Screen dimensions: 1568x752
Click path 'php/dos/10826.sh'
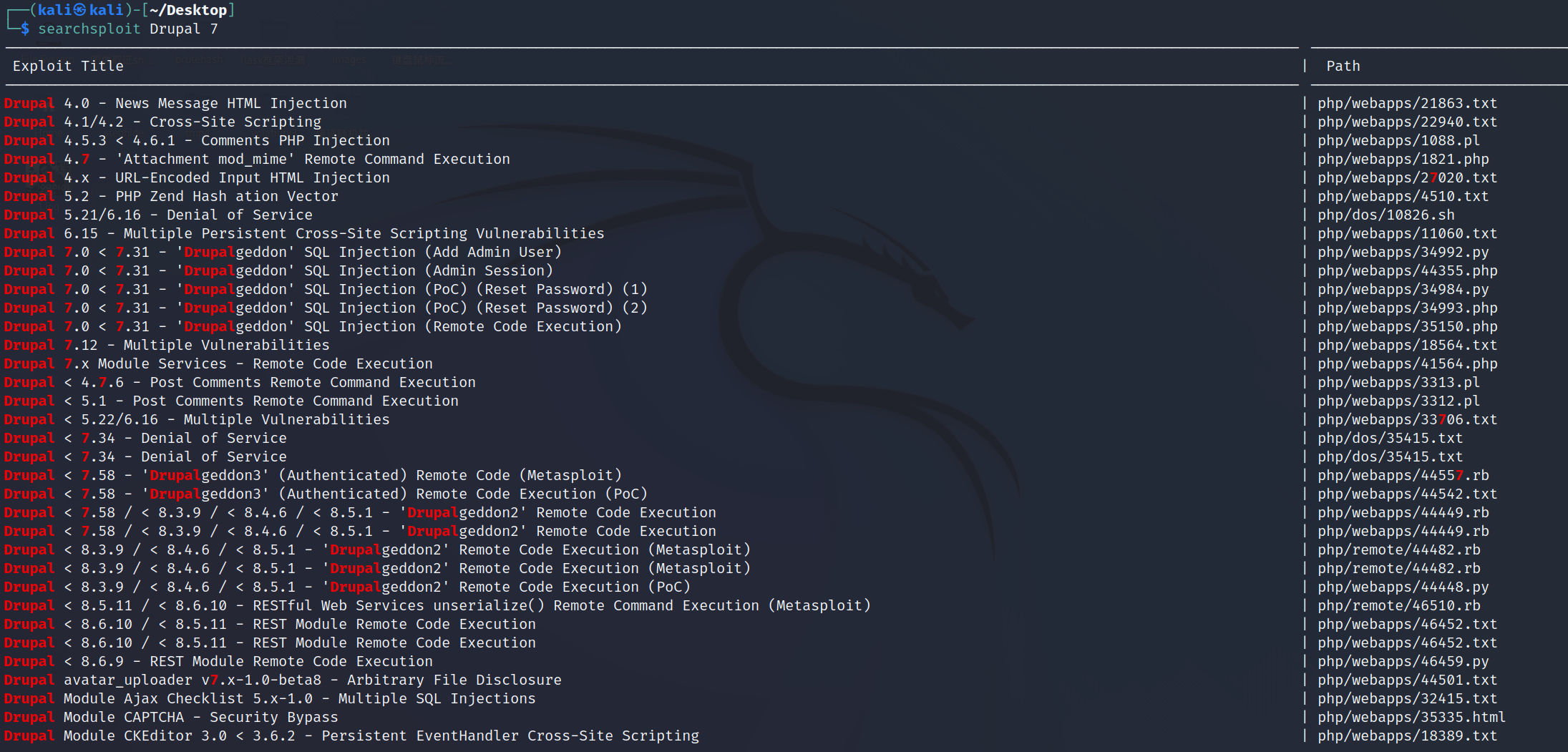(1386, 215)
